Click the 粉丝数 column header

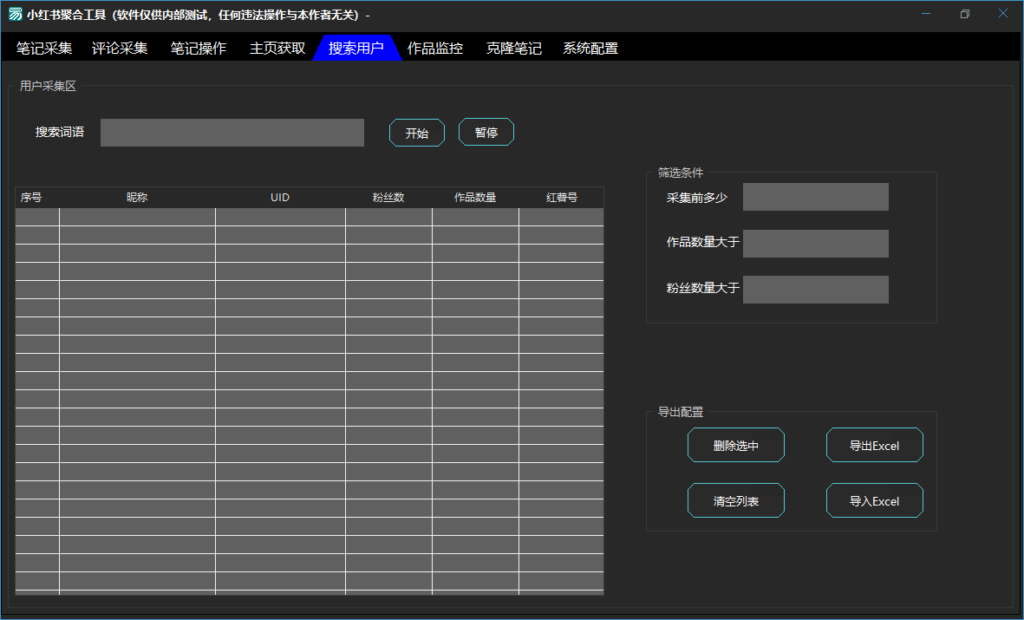(389, 197)
